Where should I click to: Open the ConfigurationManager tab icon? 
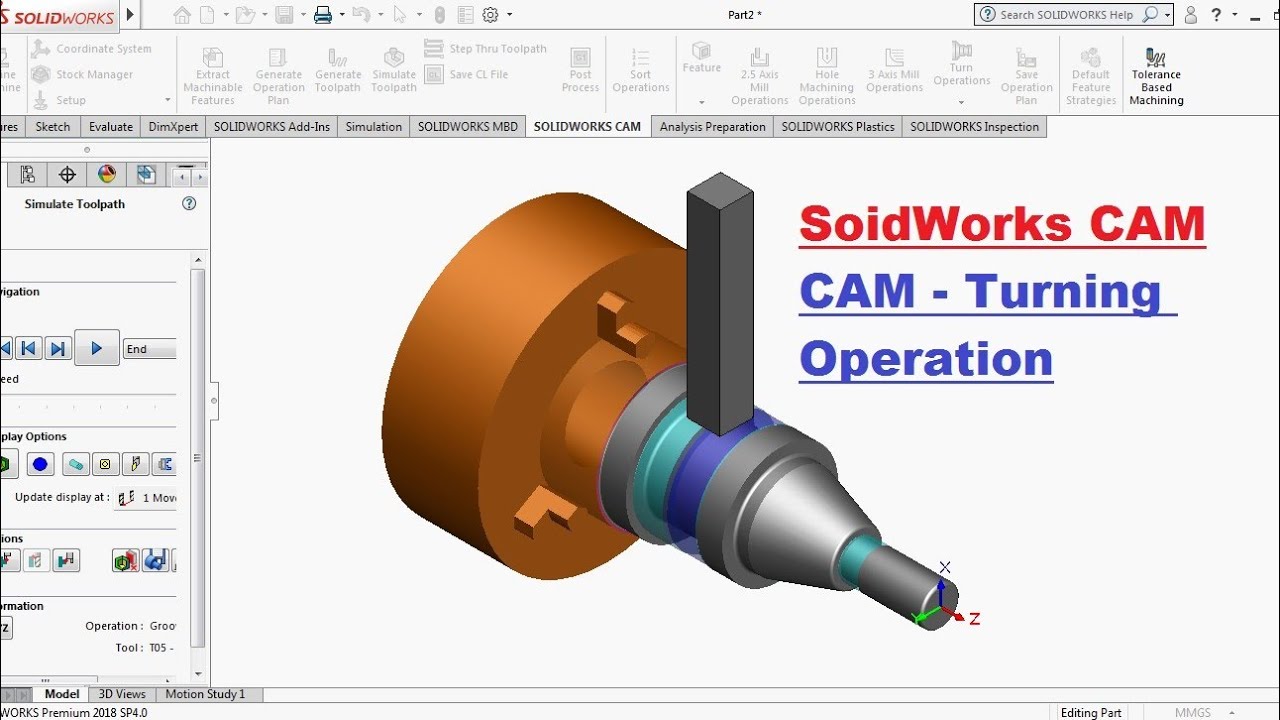click(27, 175)
